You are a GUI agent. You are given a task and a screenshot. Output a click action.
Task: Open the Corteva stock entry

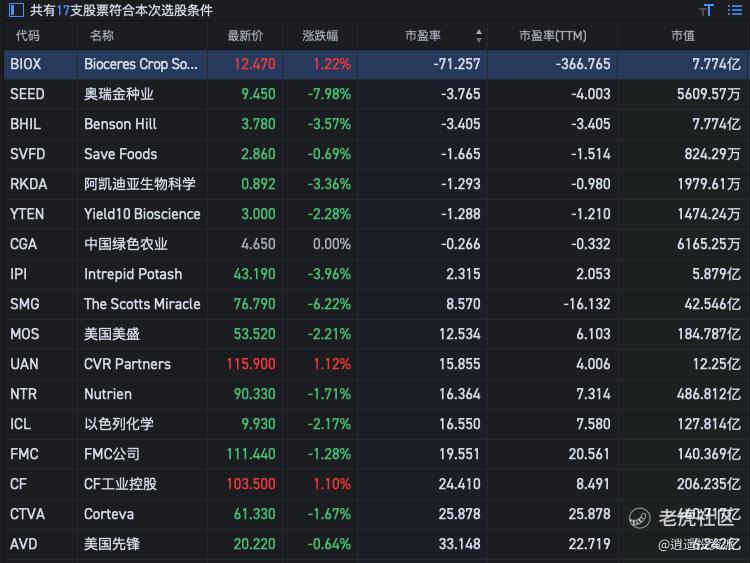(108, 514)
